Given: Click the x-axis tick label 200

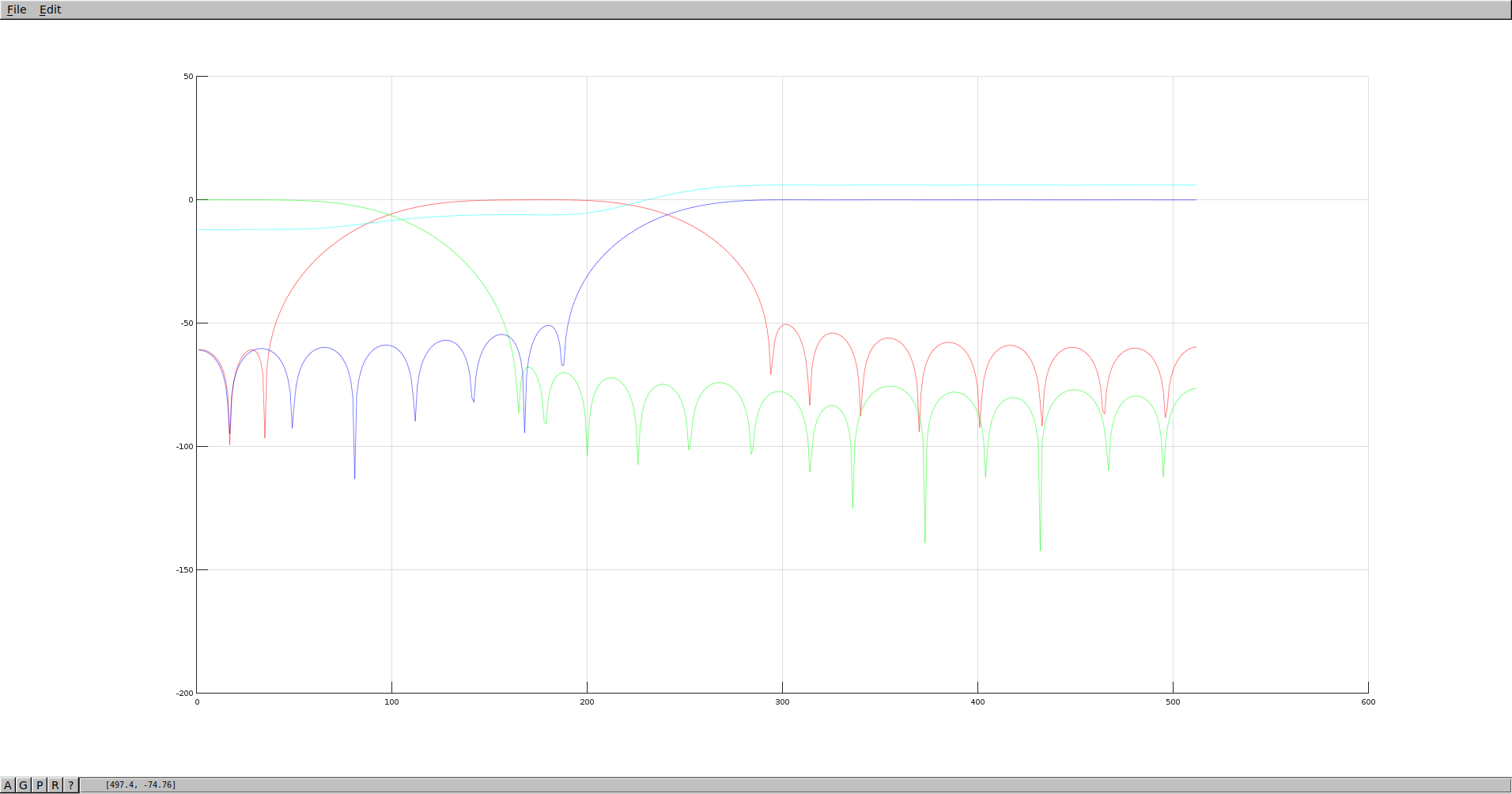Looking at the screenshot, I should click(x=587, y=702).
